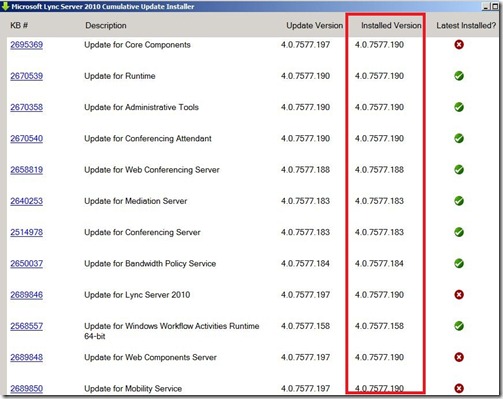503x399 pixels.
Task: Open KB article 2568557 link
Action: [x=26, y=326]
